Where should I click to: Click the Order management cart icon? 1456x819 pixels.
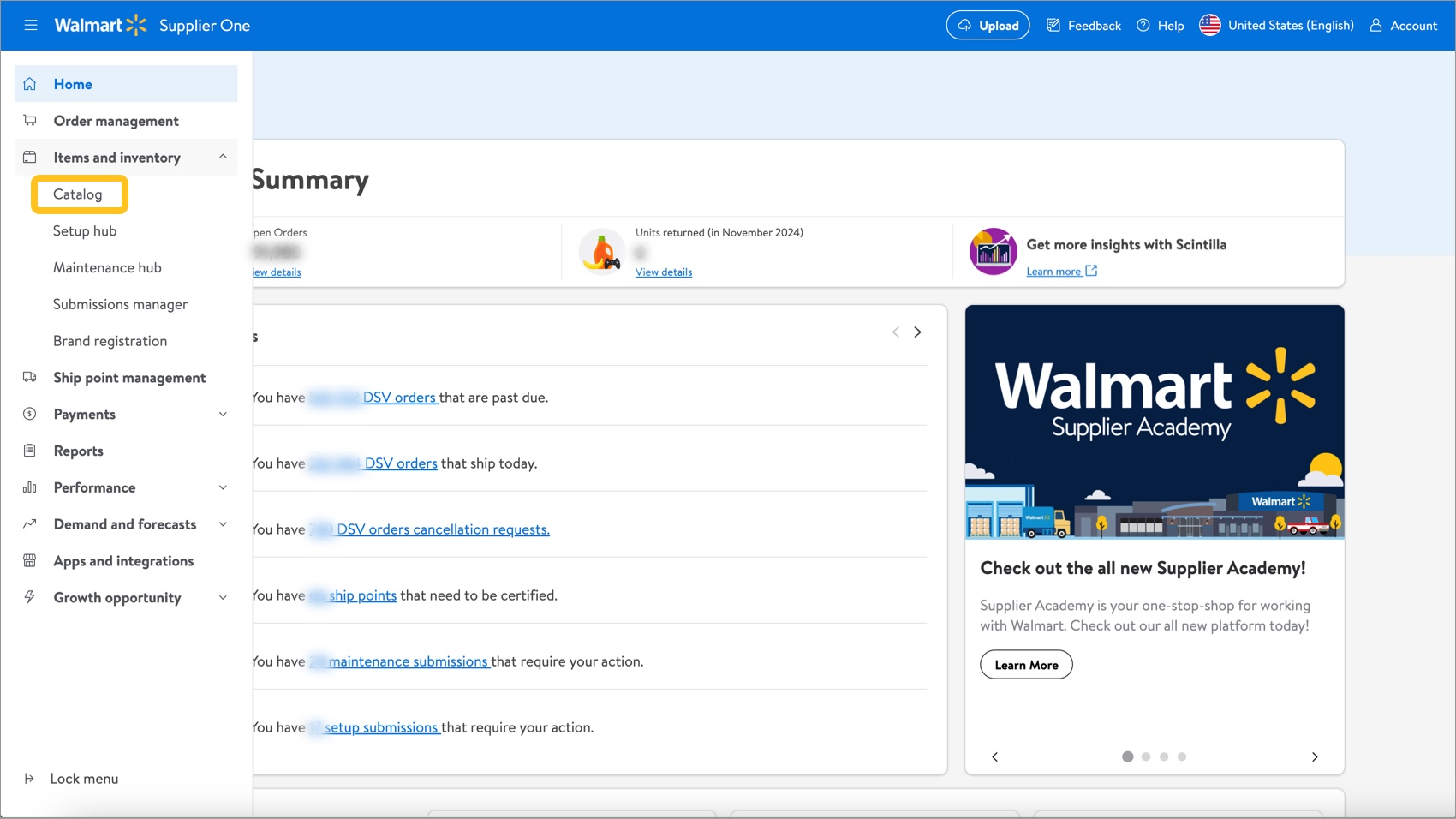30,121
